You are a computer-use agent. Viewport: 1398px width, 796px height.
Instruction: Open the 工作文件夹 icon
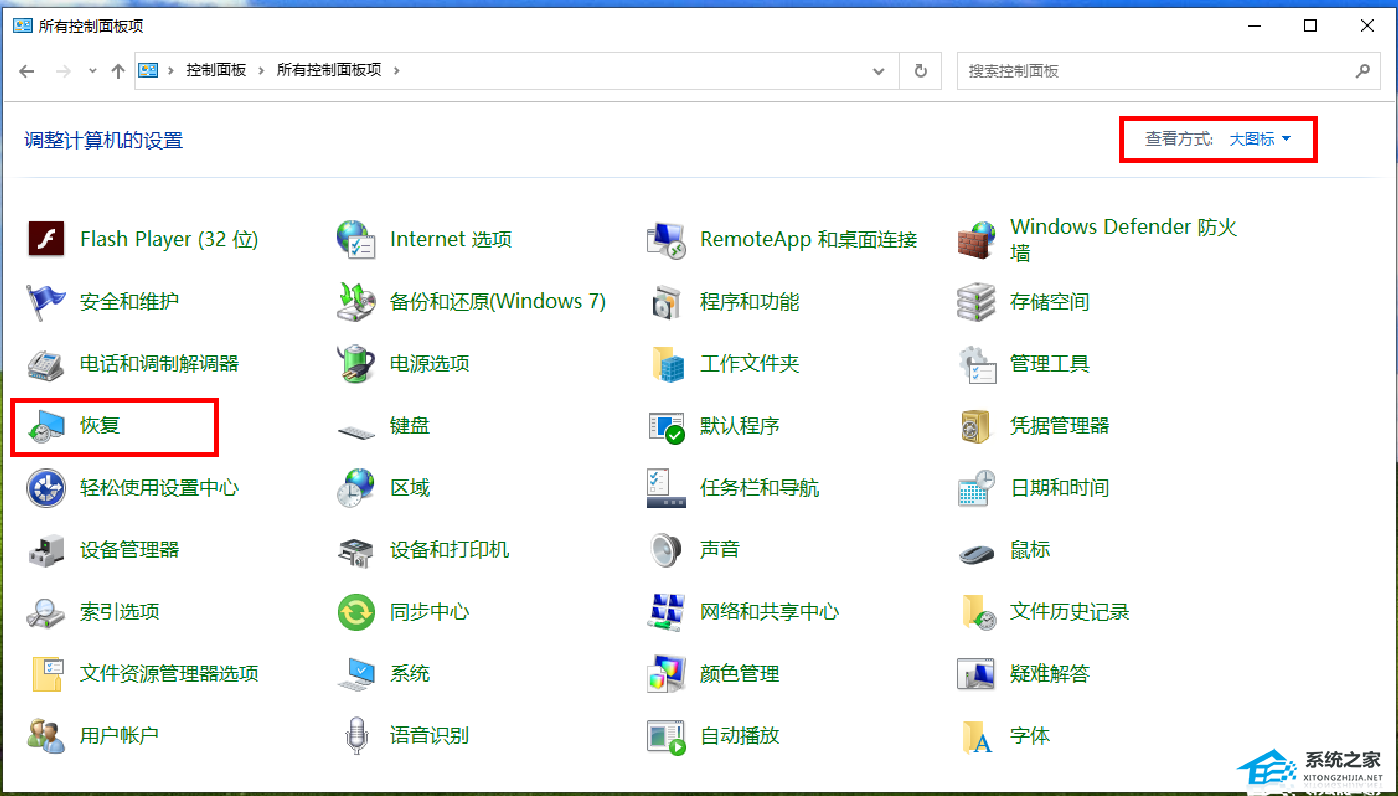coord(667,364)
